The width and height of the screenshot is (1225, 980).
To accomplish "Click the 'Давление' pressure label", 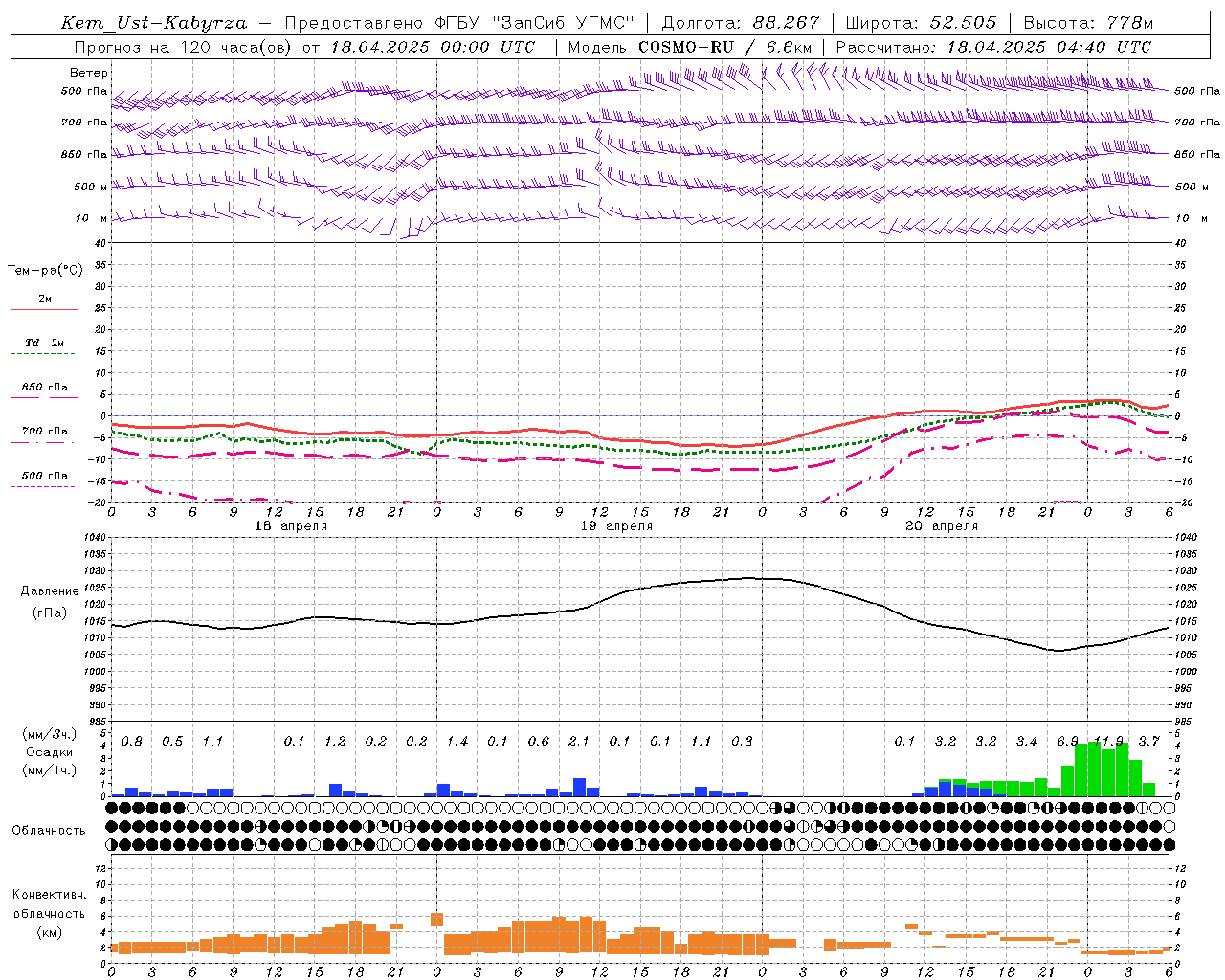I will point(50,591).
